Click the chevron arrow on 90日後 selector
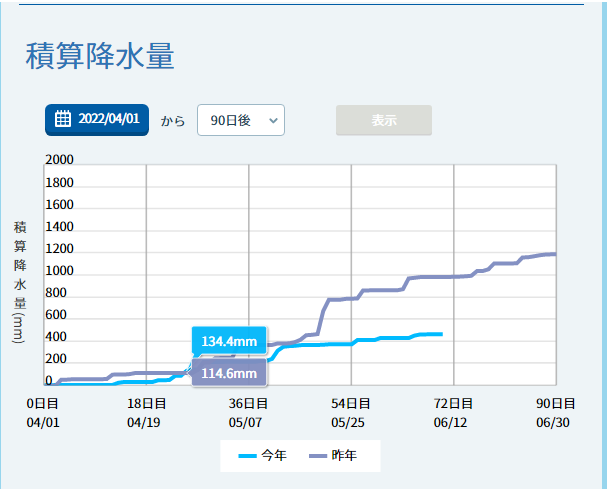The image size is (607, 489). click(272, 120)
